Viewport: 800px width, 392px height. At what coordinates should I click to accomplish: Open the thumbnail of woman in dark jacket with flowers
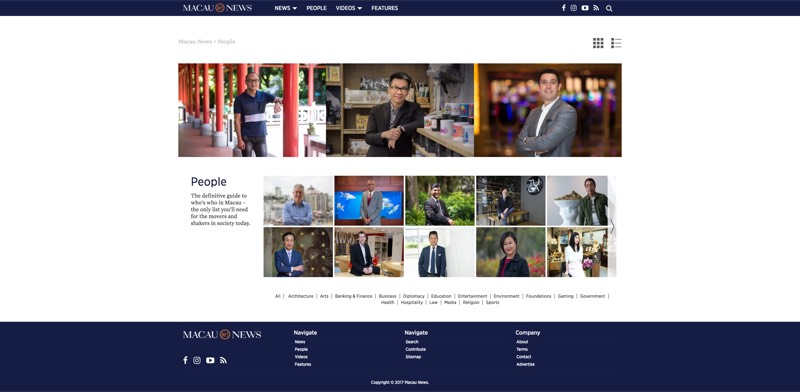pyautogui.click(x=511, y=252)
